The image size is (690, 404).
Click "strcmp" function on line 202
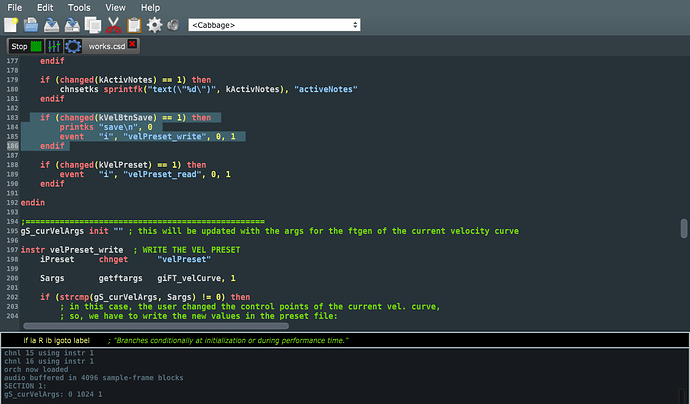point(74,297)
